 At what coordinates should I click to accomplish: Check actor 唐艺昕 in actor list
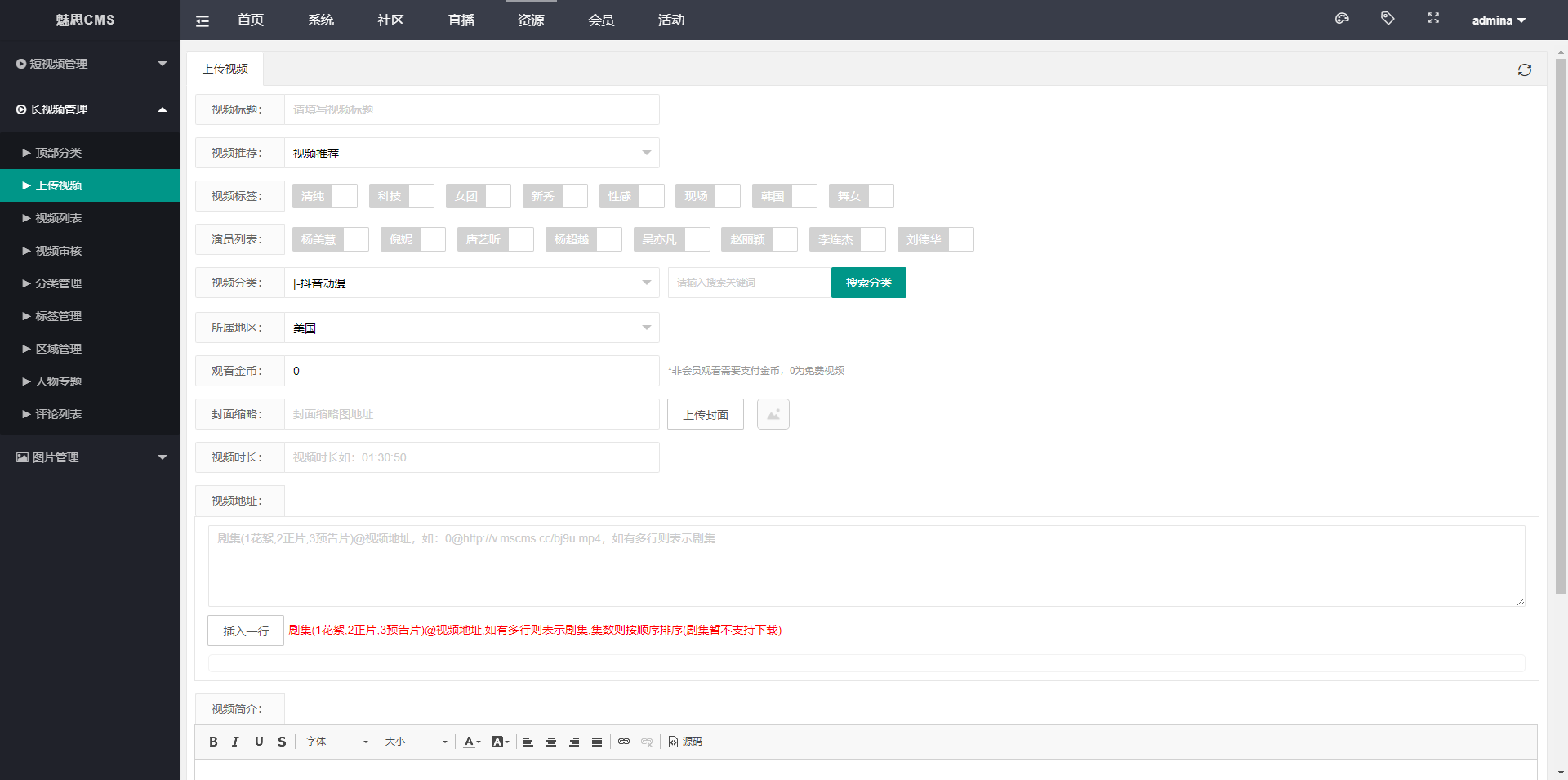coord(496,239)
